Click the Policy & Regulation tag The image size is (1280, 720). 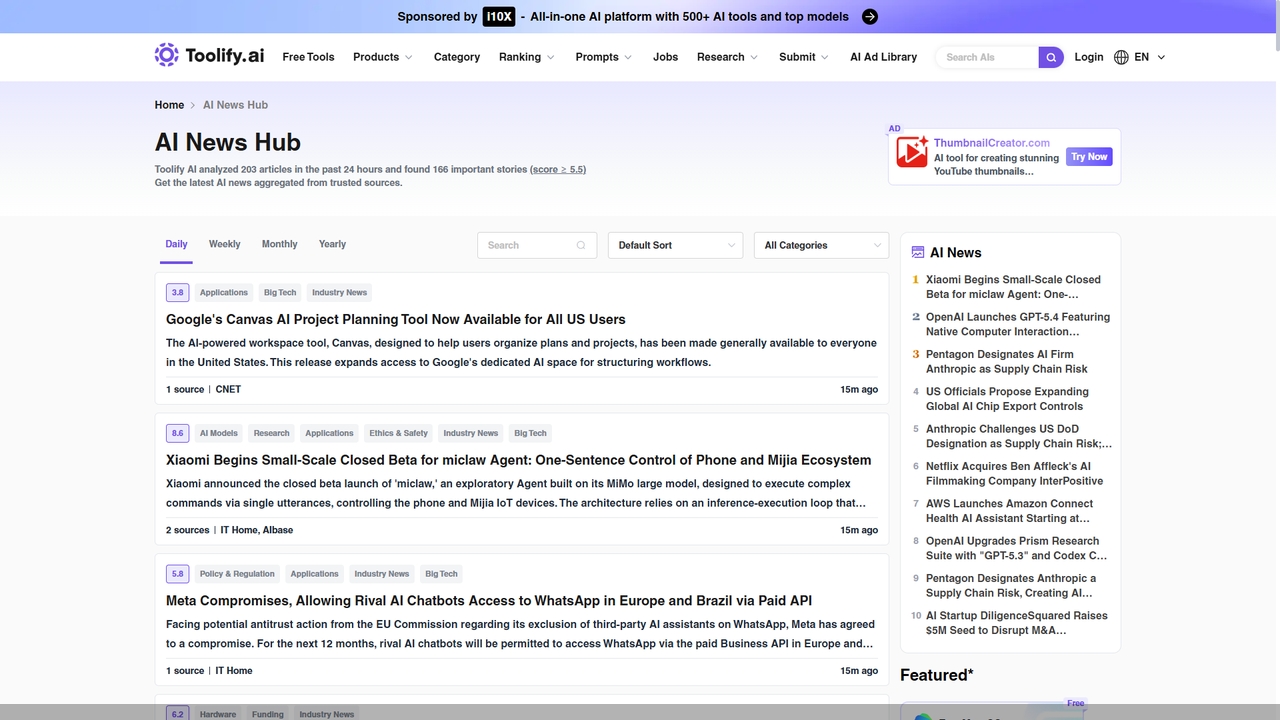pos(237,574)
